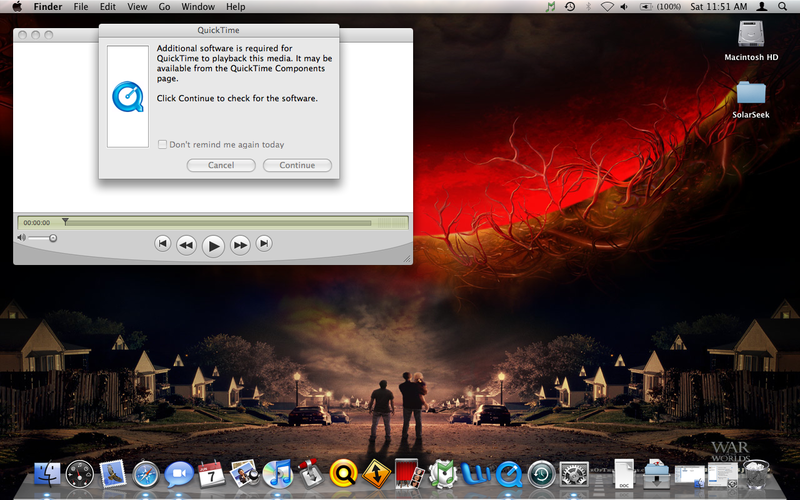The image size is (800, 500).
Task: Open Dashboard from the Dock
Action: point(80,474)
